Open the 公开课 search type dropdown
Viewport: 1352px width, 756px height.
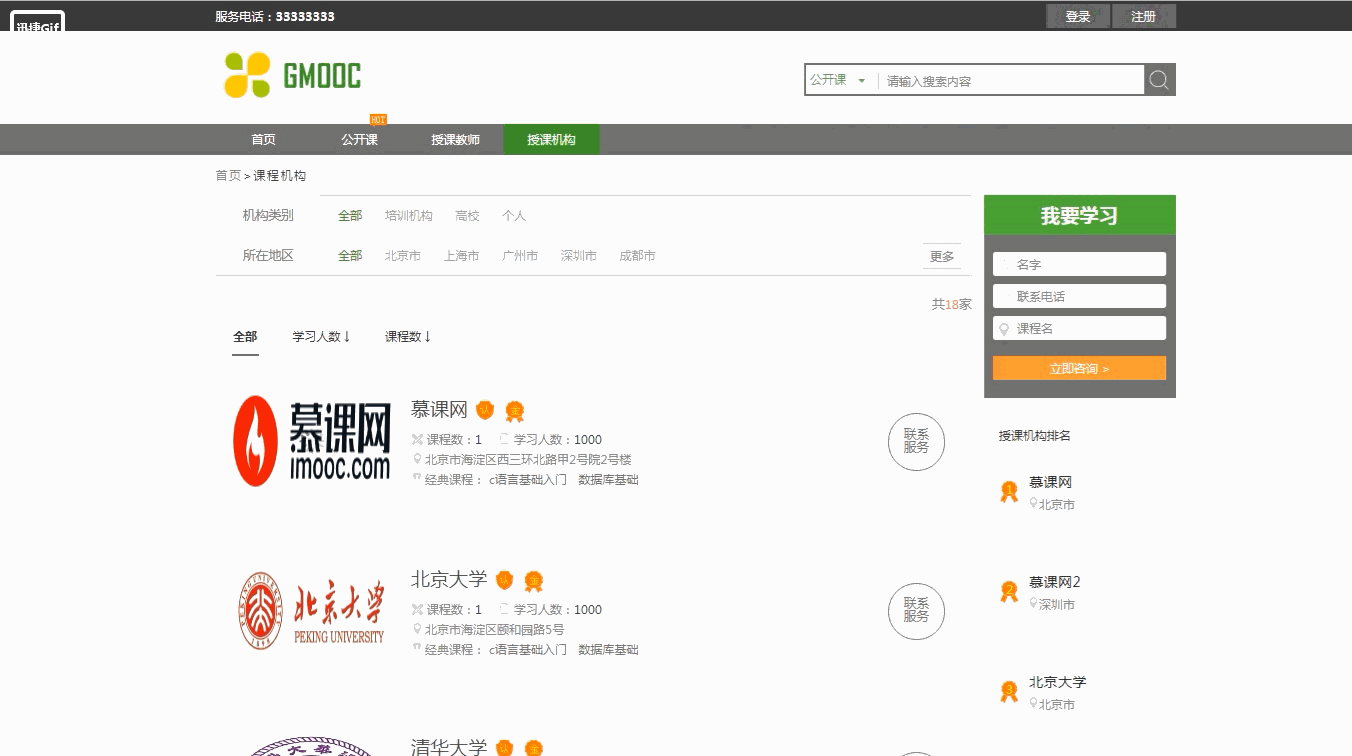(838, 80)
